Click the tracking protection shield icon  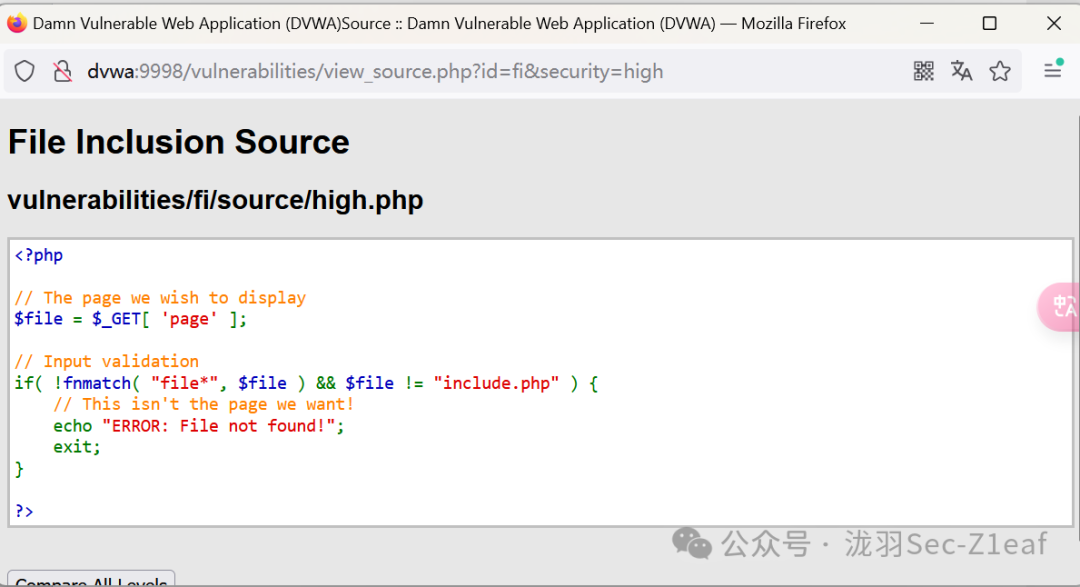[25, 71]
